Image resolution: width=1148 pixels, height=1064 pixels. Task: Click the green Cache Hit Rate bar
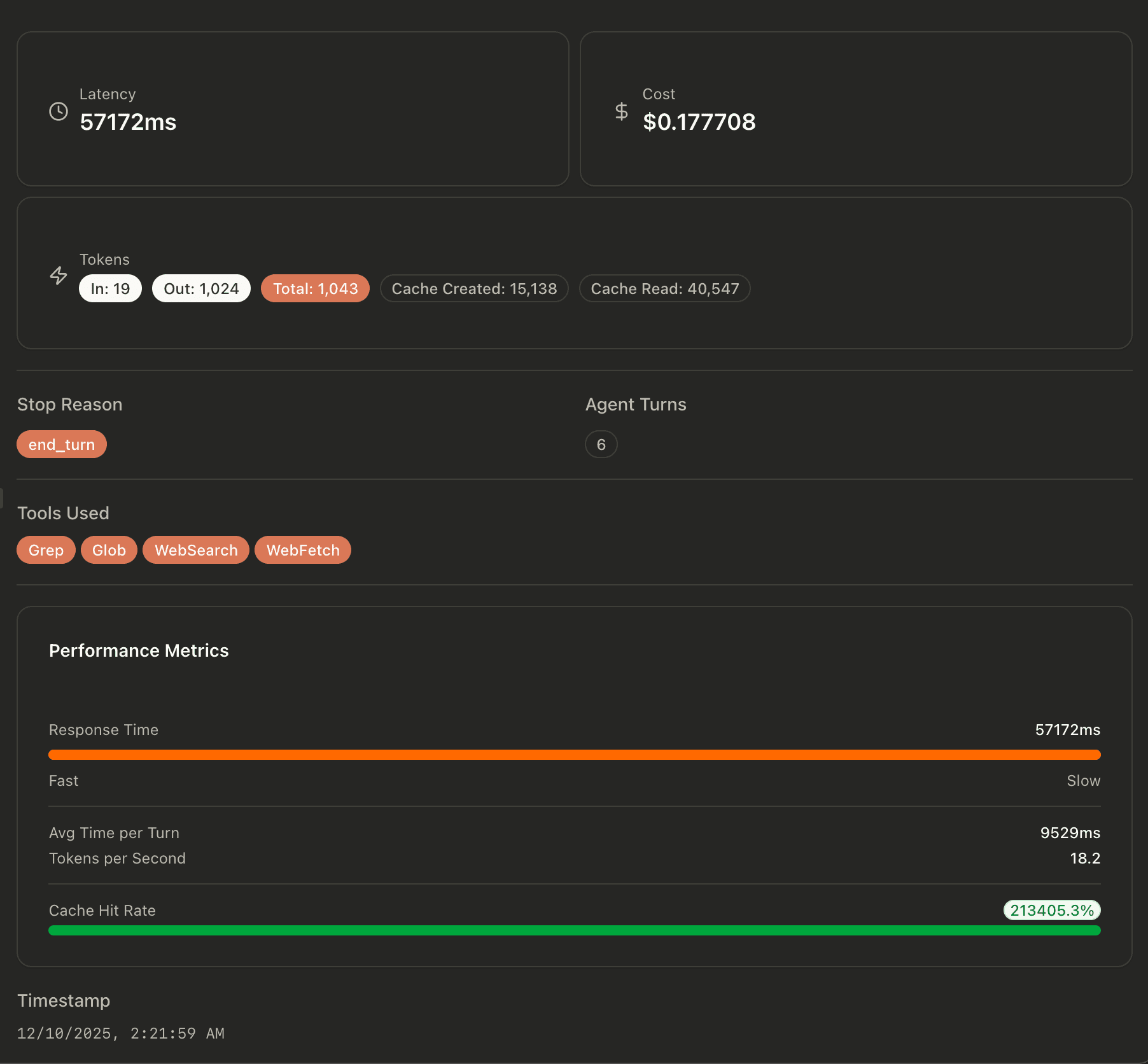click(575, 930)
